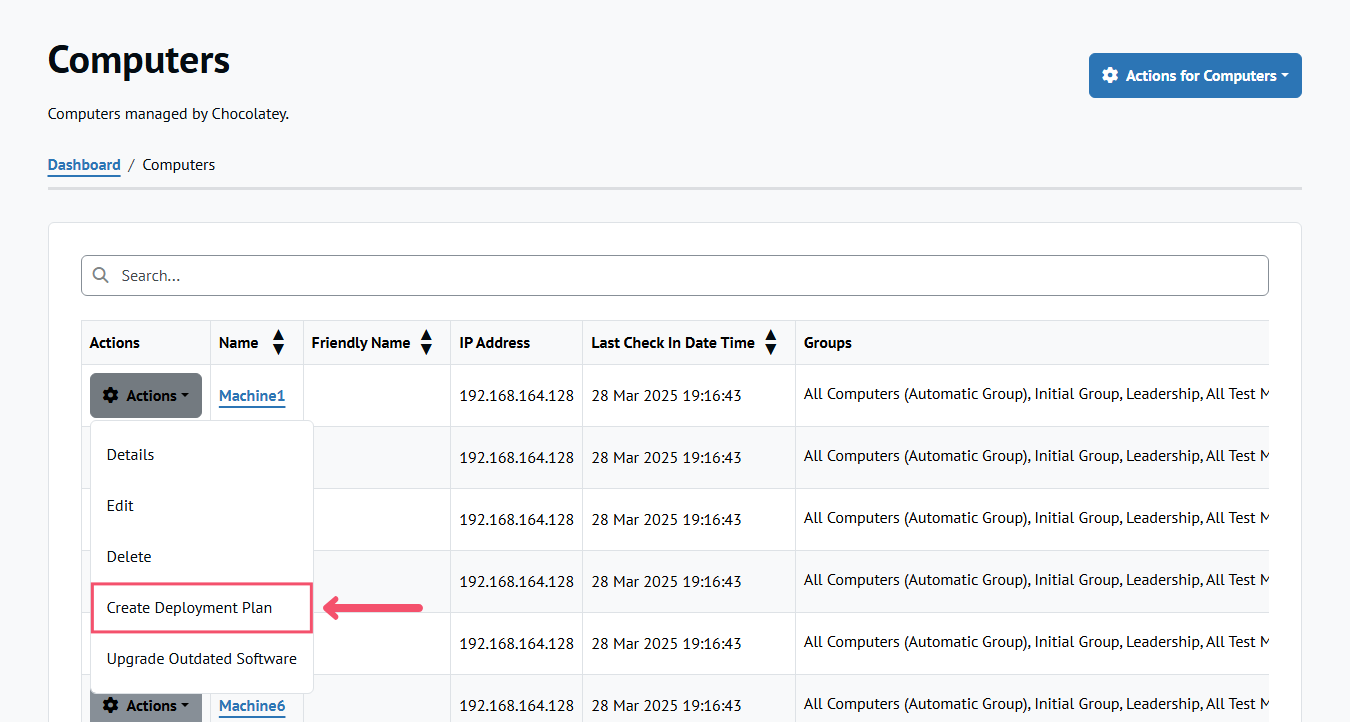
Task: Sort the table by Name column arrows
Action: [278, 343]
